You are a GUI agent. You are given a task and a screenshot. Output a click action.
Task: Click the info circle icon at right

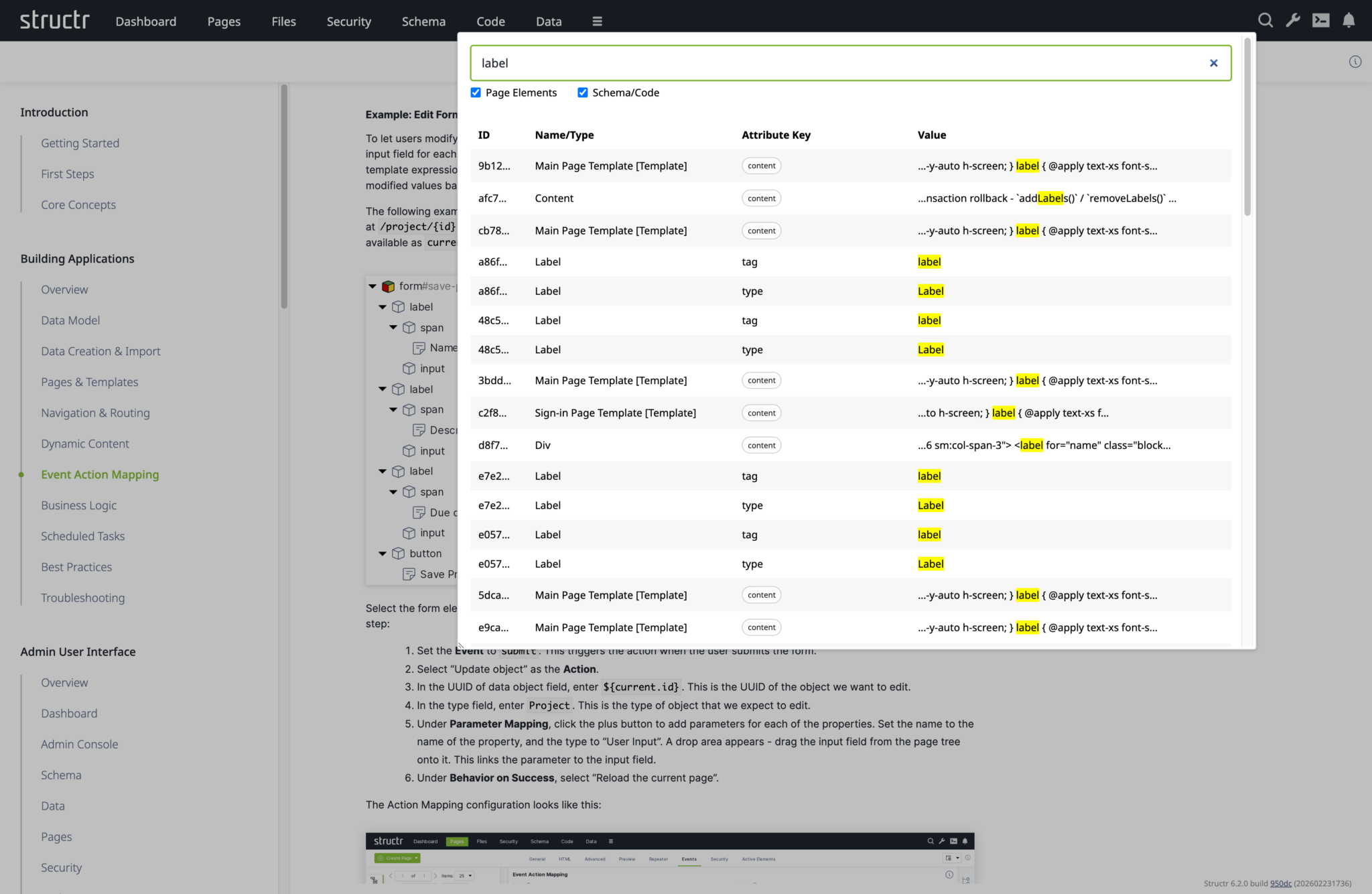tap(1355, 62)
